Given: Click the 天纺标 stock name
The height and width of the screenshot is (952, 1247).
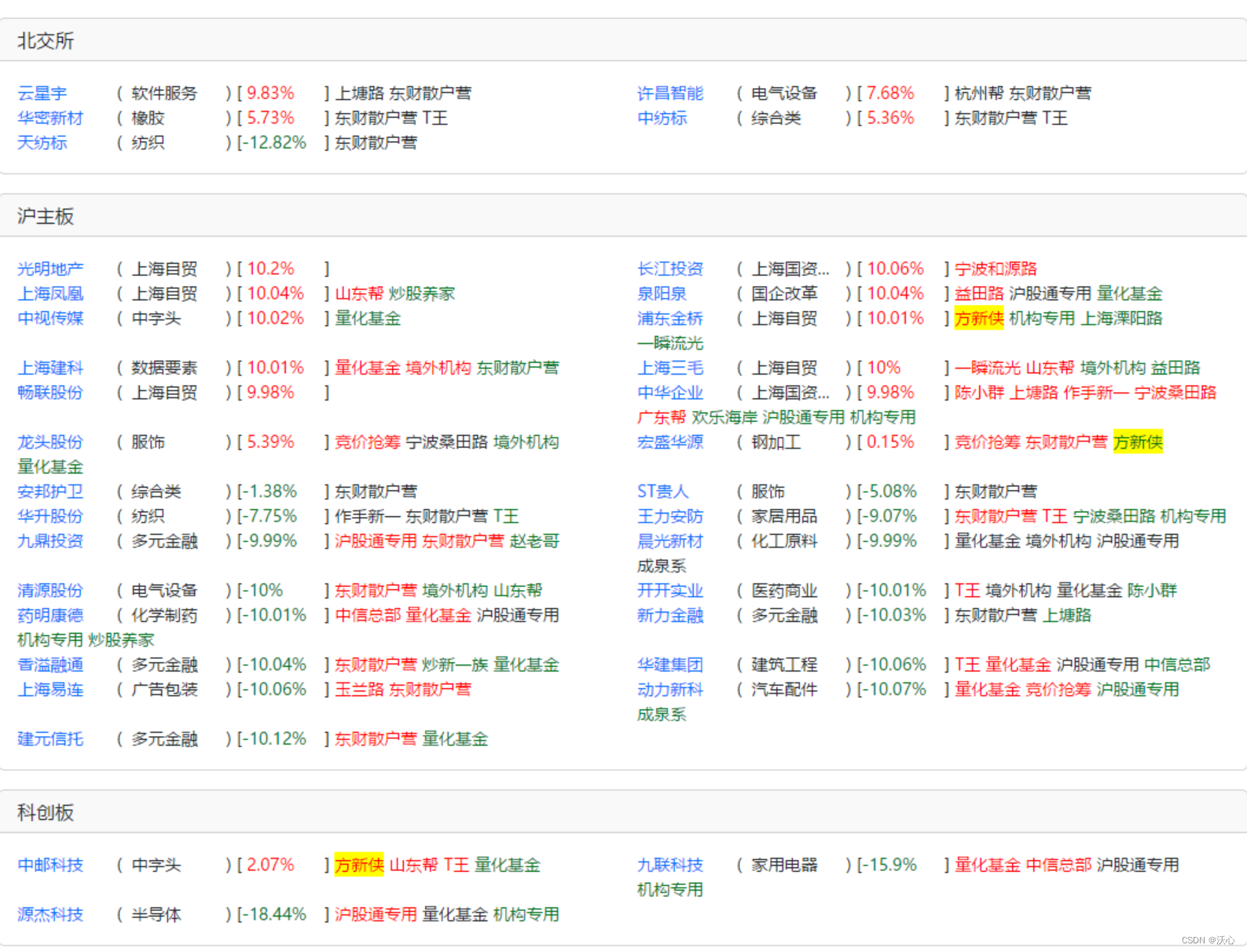Looking at the screenshot, I should pos(42,143).
